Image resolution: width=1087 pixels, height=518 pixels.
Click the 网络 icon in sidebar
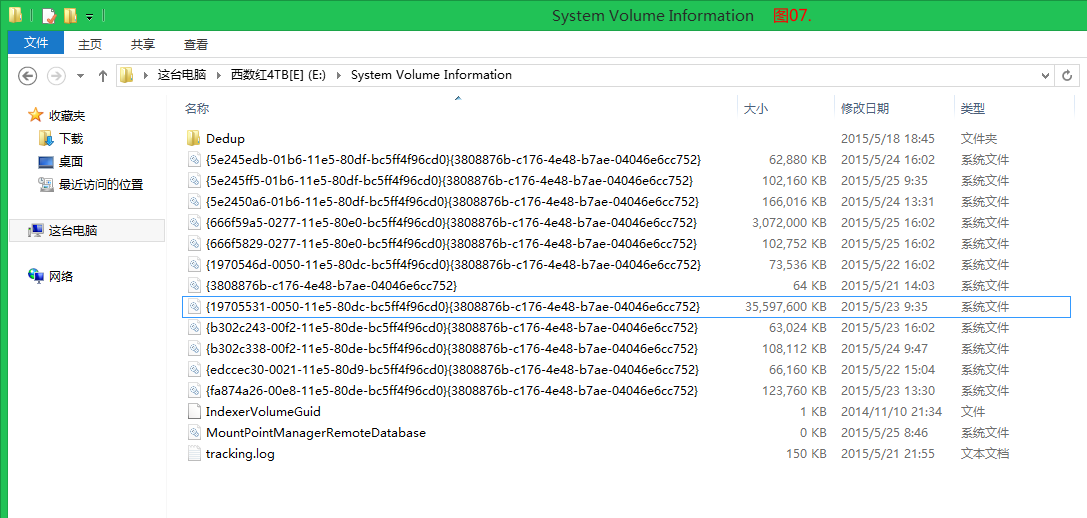coord(35,276)
